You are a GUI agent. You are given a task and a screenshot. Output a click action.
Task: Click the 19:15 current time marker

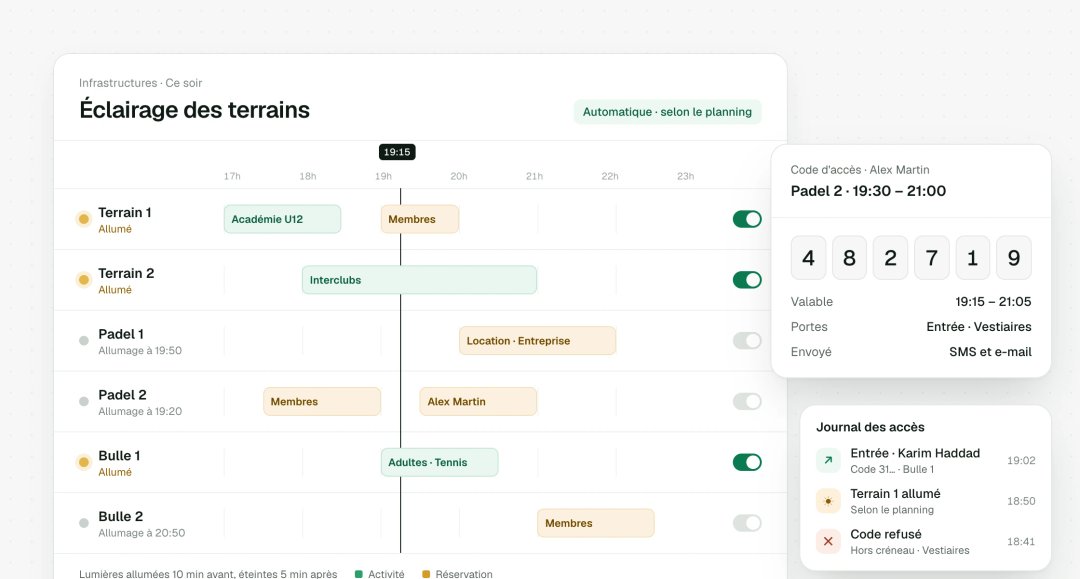[397, 152]
